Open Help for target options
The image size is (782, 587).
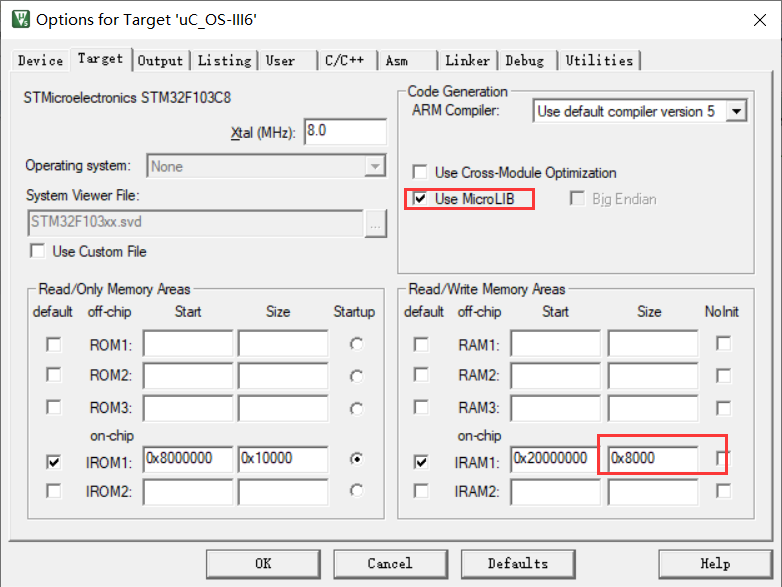point(715,564)
